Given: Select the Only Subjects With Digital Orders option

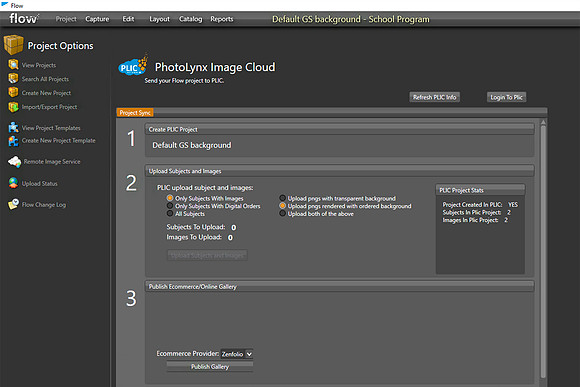Looking at the screenshot, I should [x=170, y=206].
